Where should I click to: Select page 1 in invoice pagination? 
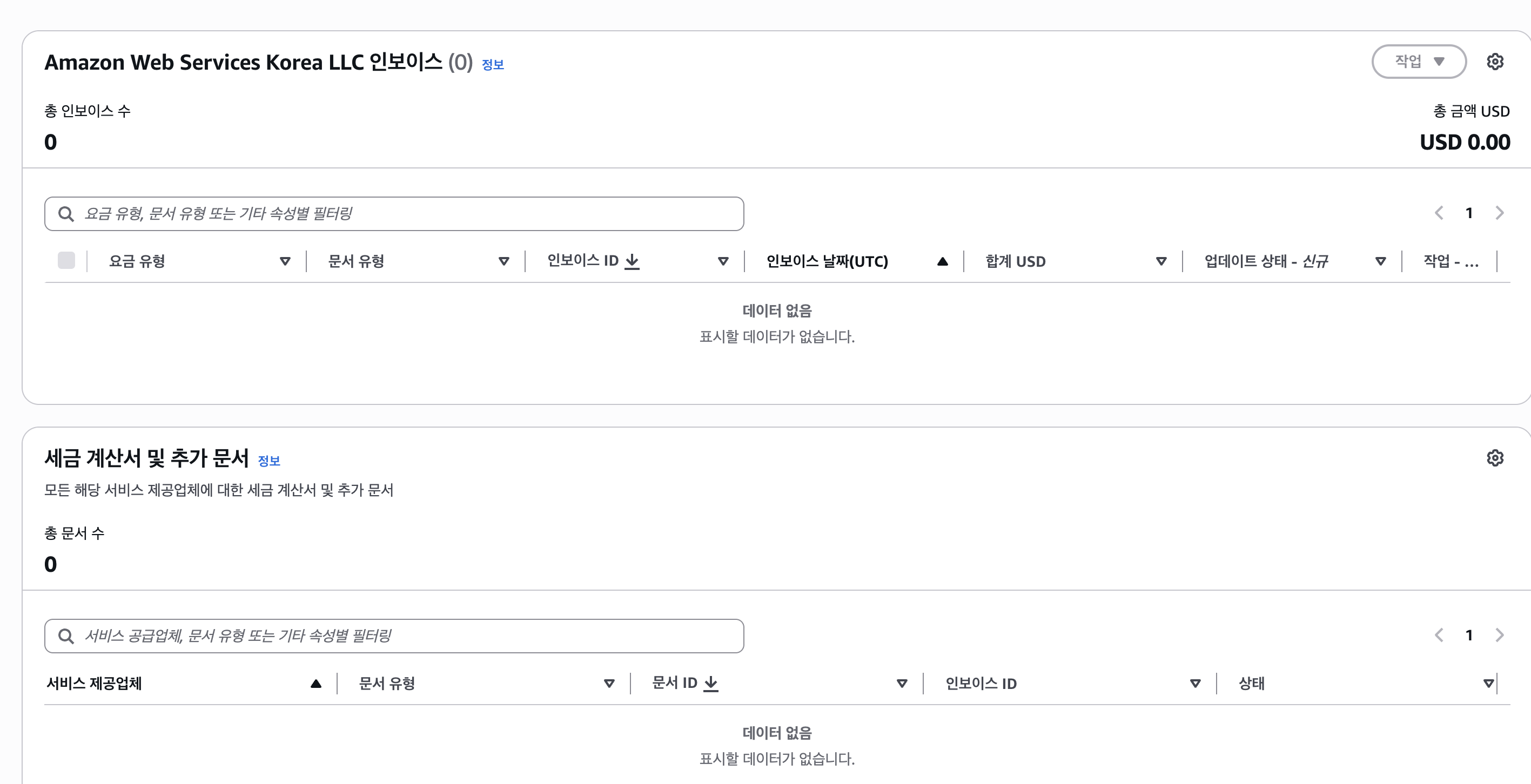click(x=1469, y=213)
